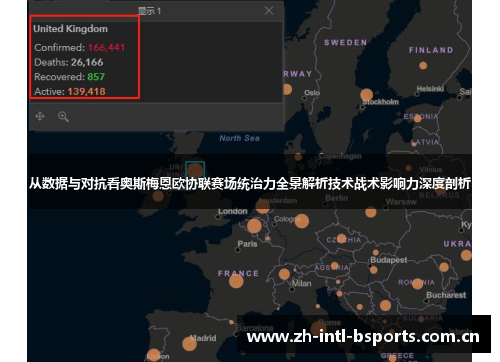Viewport: 500px width, 362px height.
Task: Click the 'London' city label
Action: point(233,211)
